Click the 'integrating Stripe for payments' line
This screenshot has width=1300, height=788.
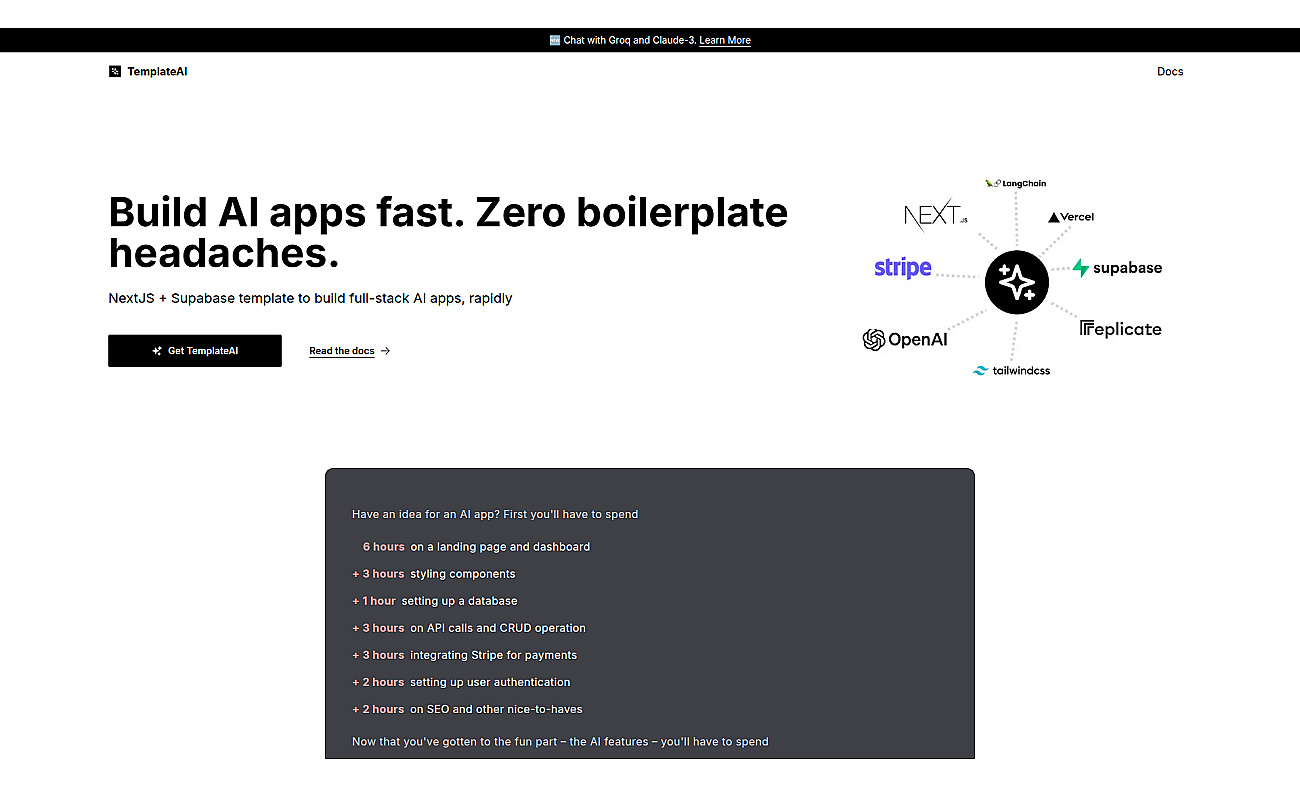pyautogui.click(x=465, y=655)
